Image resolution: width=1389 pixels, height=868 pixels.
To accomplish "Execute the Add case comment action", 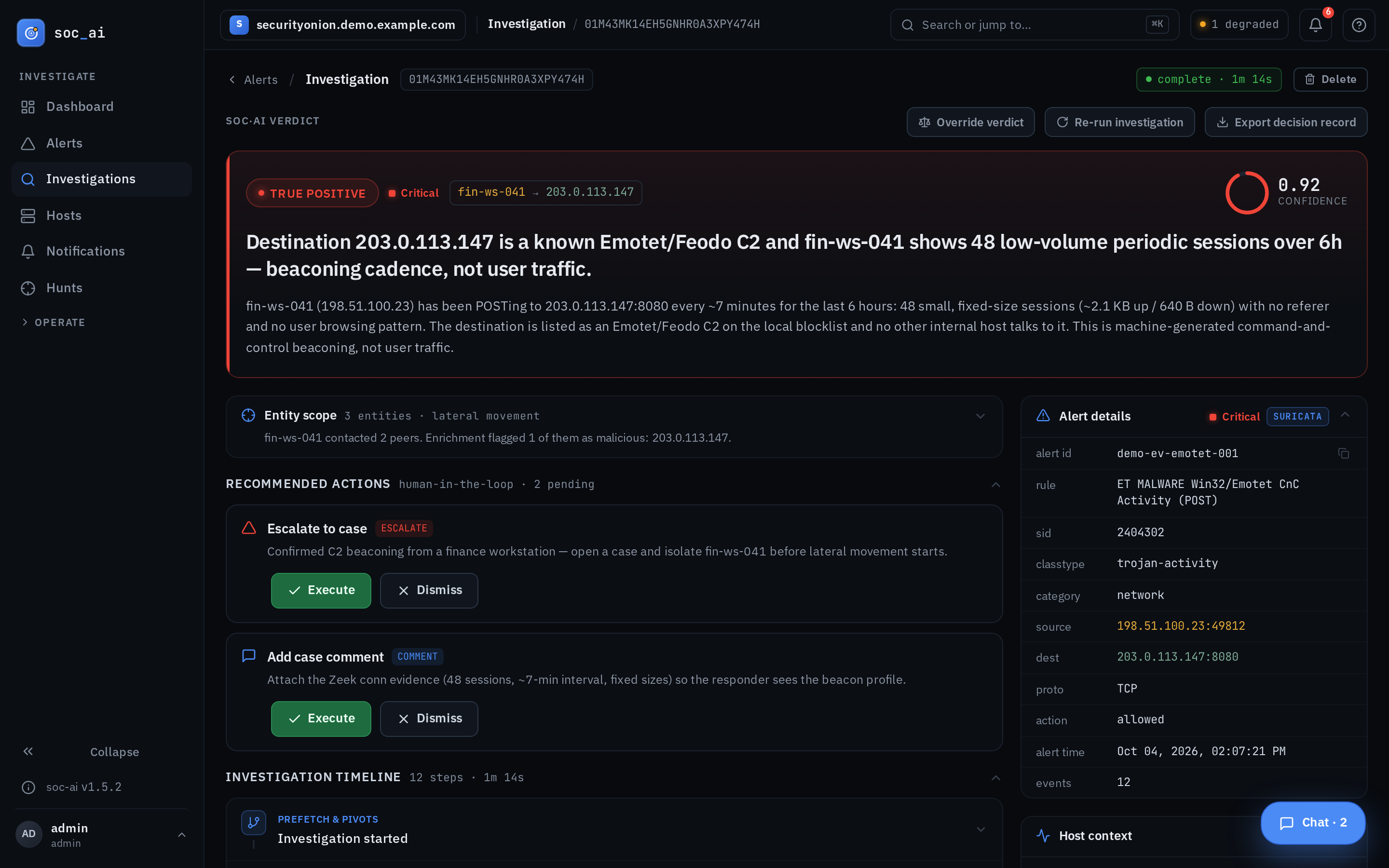I will 321,719.
